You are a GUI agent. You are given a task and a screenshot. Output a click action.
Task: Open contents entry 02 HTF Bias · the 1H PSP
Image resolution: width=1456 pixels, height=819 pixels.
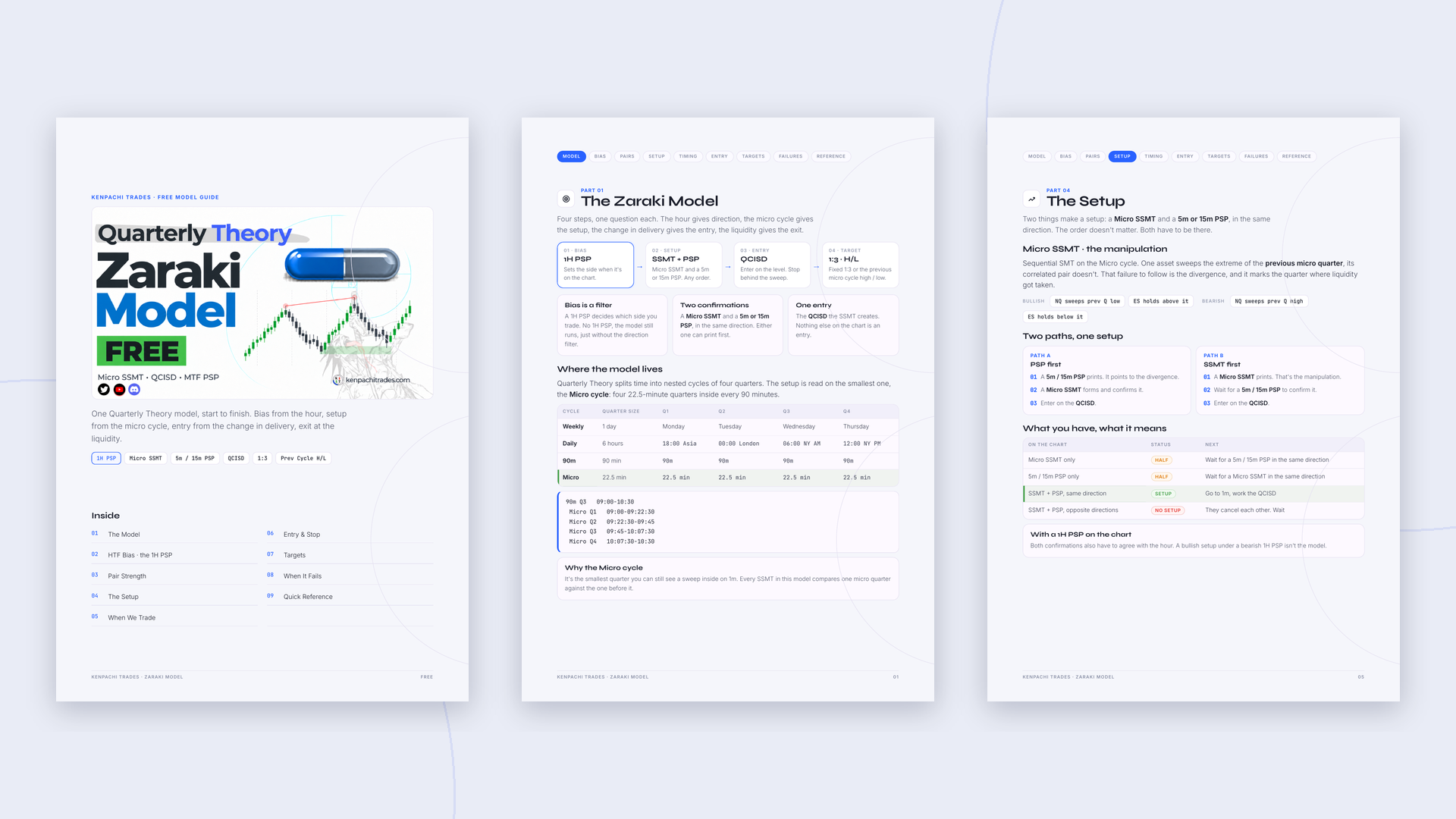pyautogui.click(x=174, y=555)
